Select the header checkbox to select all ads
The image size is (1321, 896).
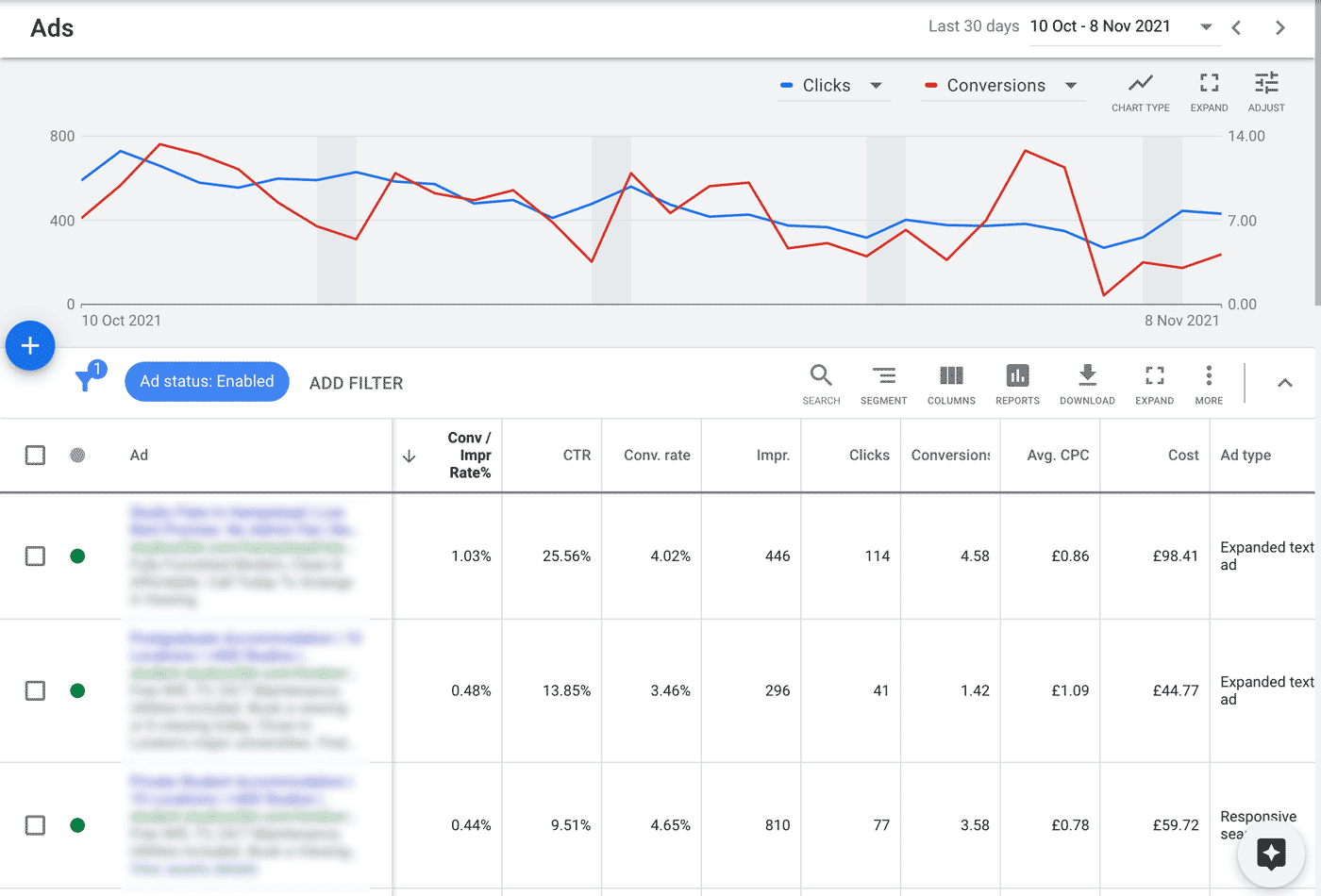pos(35,455)
